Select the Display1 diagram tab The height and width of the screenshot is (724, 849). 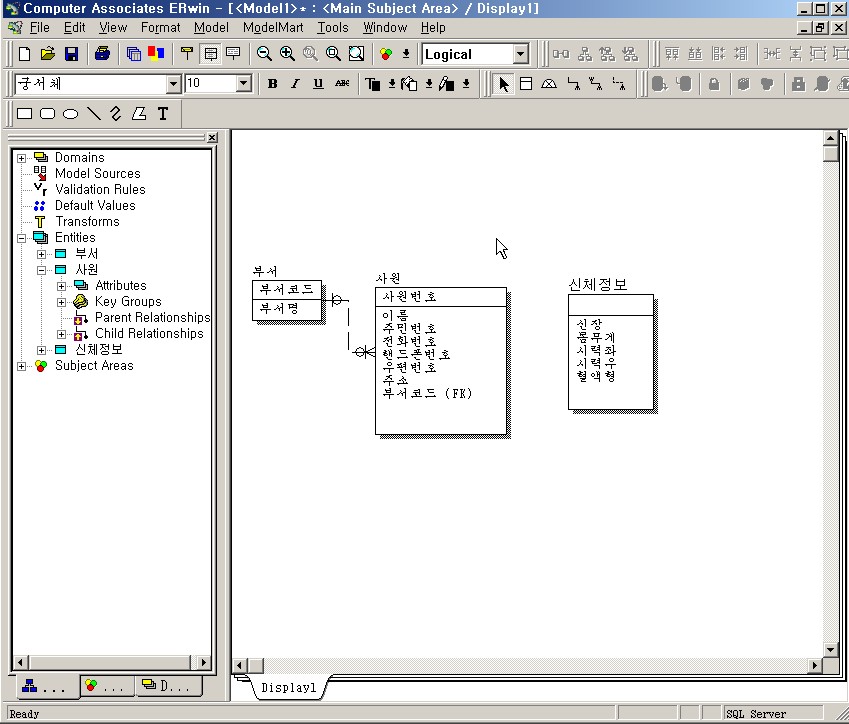[288, 688]
